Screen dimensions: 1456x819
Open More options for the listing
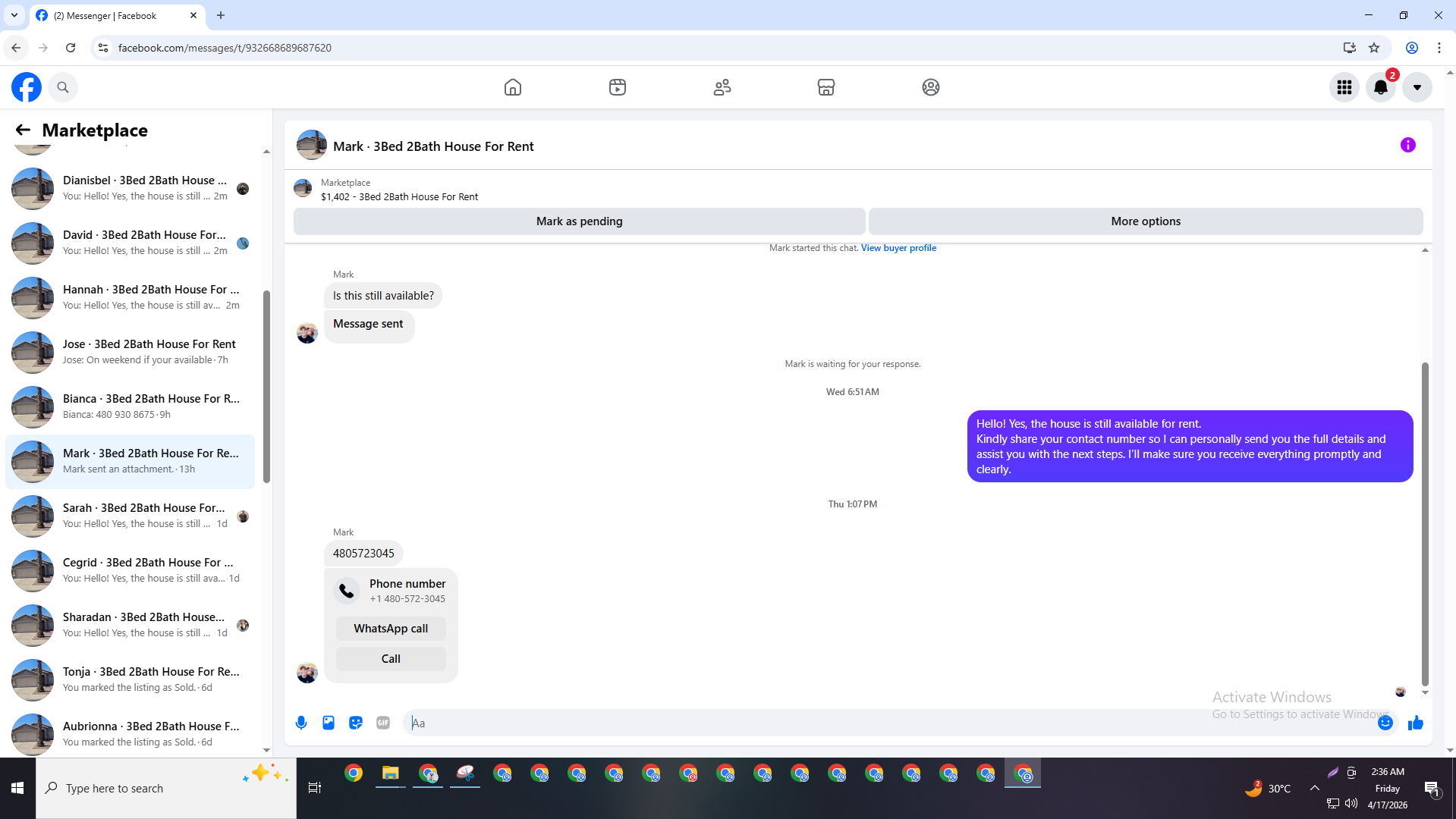[x=1146, y=221]
